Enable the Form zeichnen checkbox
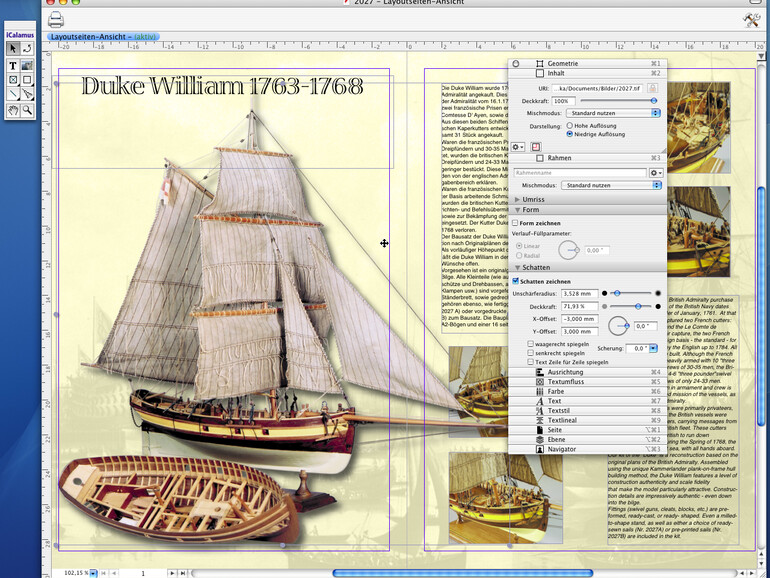The image size is (770, 578). (516, 223)
